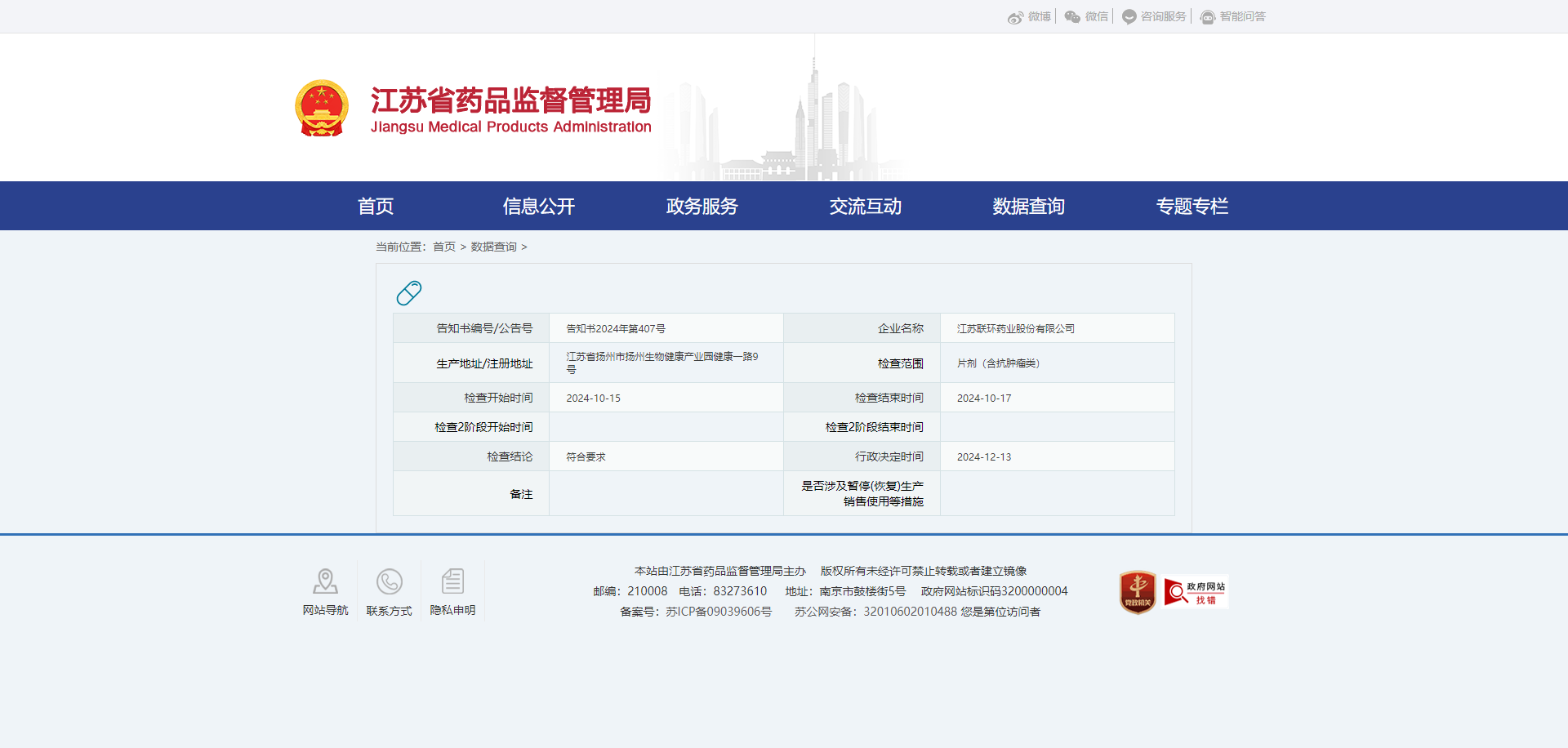Image resolution: width=1568 pixels, height=748 pixels.
Task: Click the 党政机关 red badge
Action: tap(1136, 591)
